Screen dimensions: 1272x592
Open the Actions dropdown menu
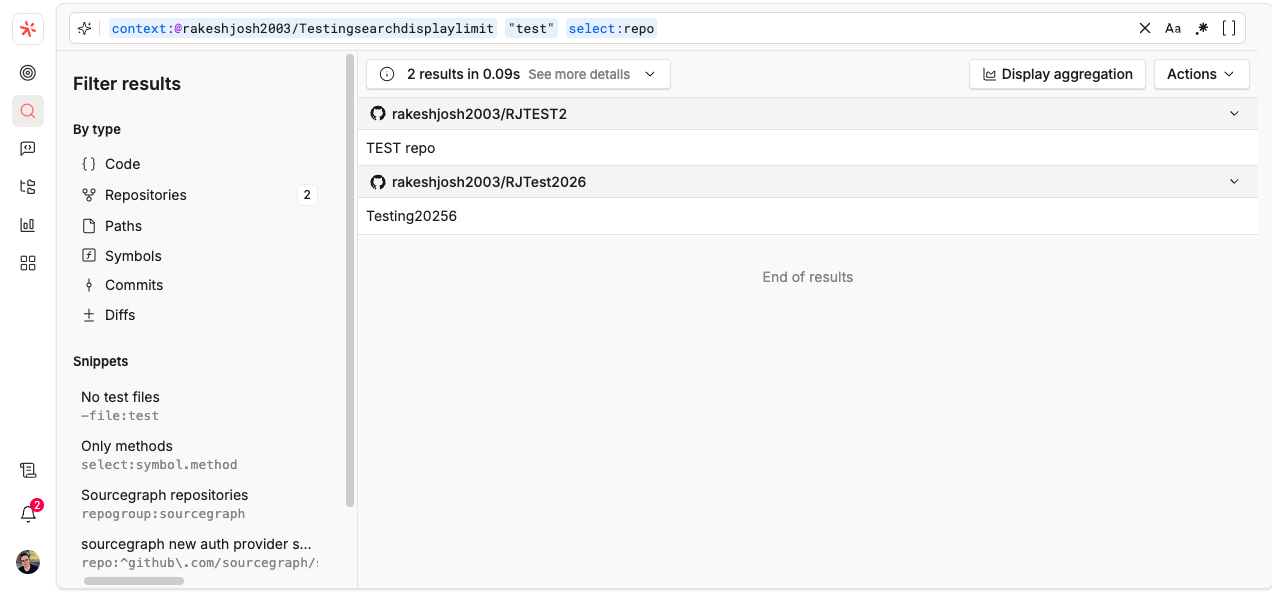click(1201, 73)
